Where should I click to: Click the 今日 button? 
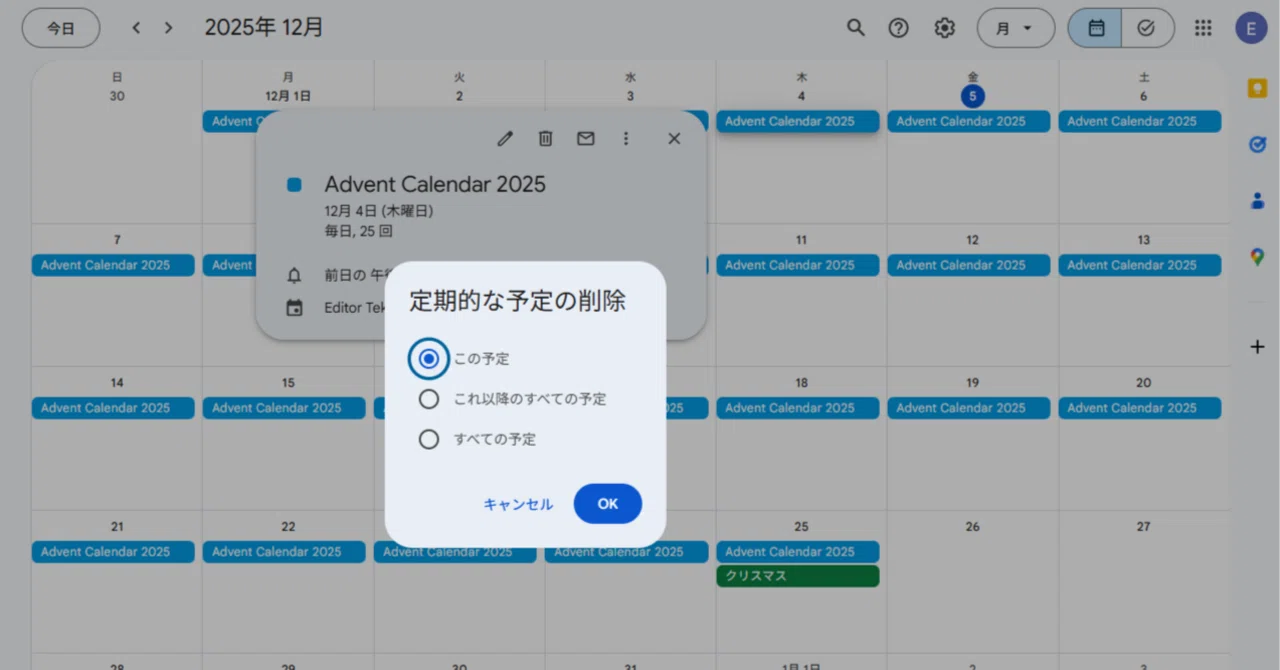tap(61, 28)
